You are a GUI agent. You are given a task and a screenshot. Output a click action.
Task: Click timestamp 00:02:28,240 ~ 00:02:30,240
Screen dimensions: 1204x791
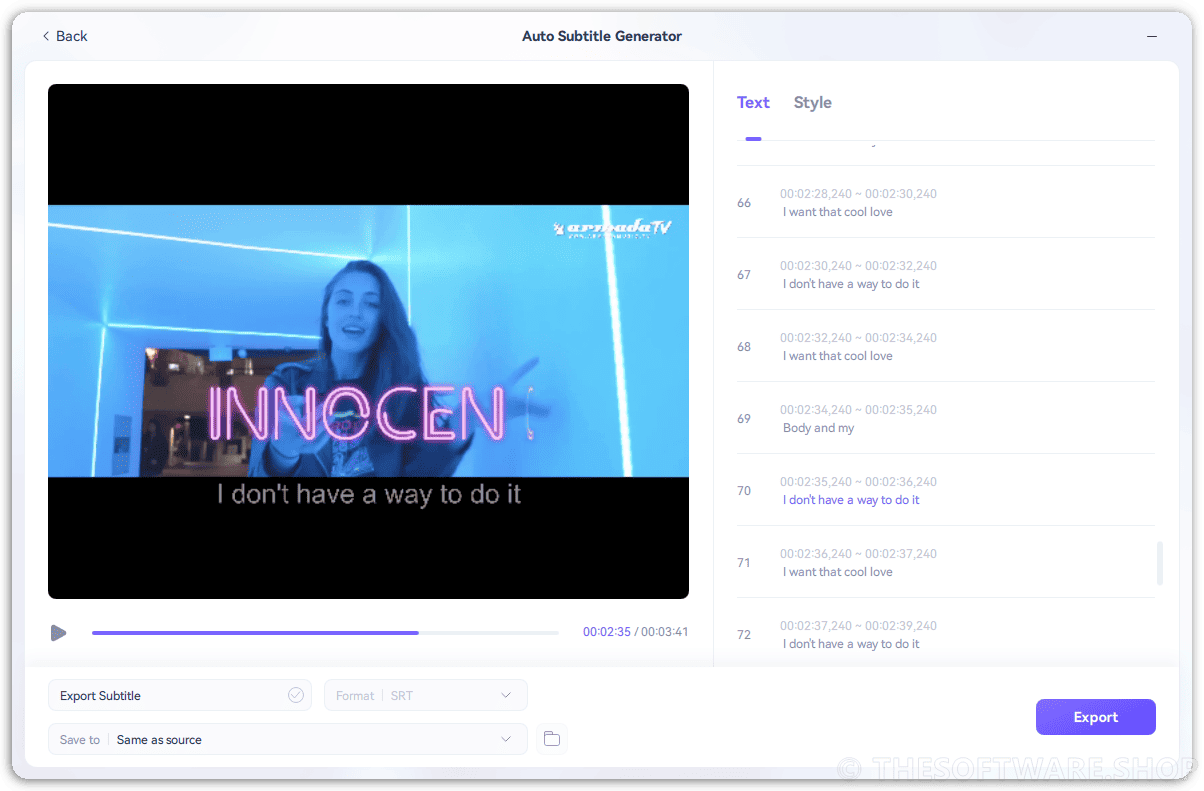point(858,194)
